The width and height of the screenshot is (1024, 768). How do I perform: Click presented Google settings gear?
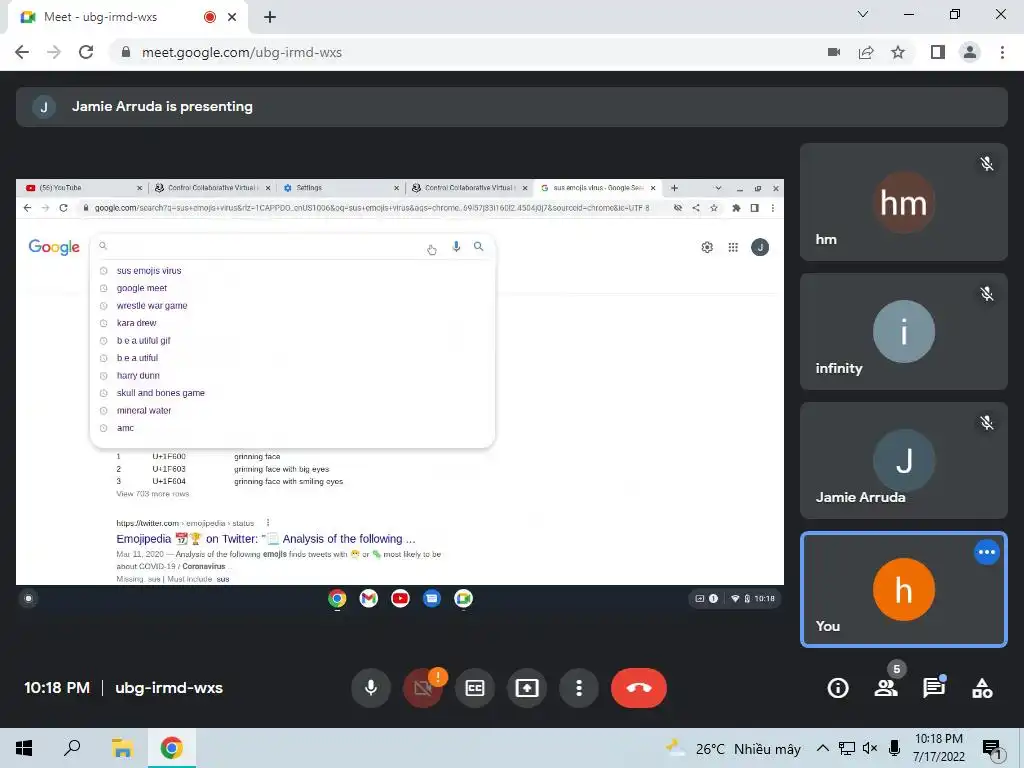point(707,248)
